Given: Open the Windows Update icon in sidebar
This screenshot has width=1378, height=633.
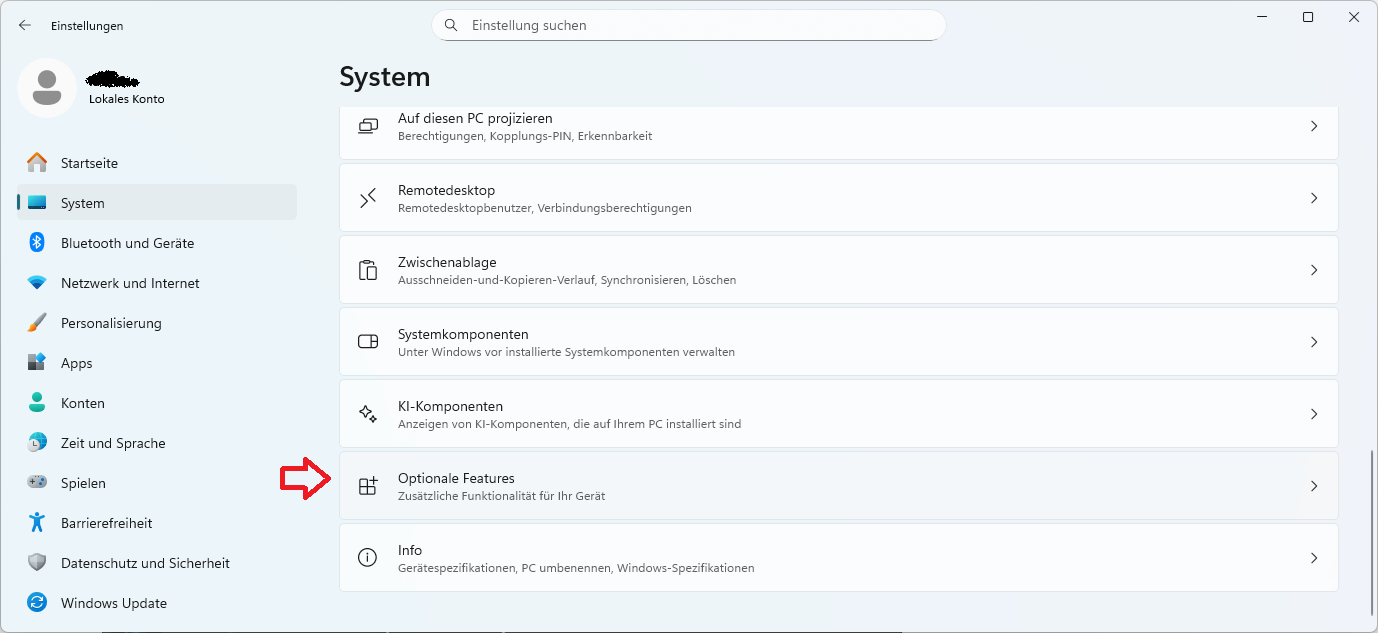Looking at the screenshot, I should 37,602.
